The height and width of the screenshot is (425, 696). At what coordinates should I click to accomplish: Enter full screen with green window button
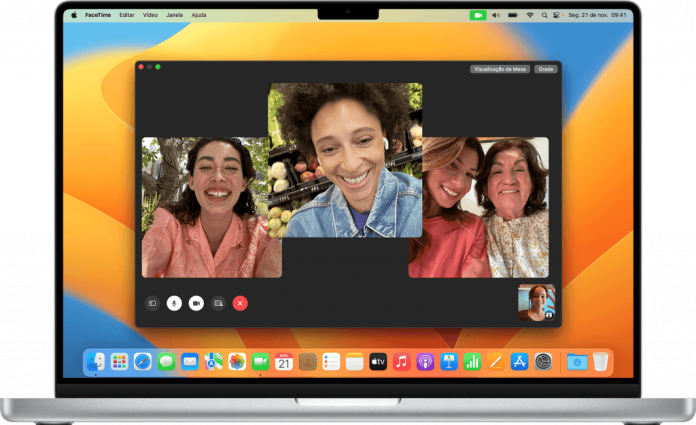pos(158,67)
